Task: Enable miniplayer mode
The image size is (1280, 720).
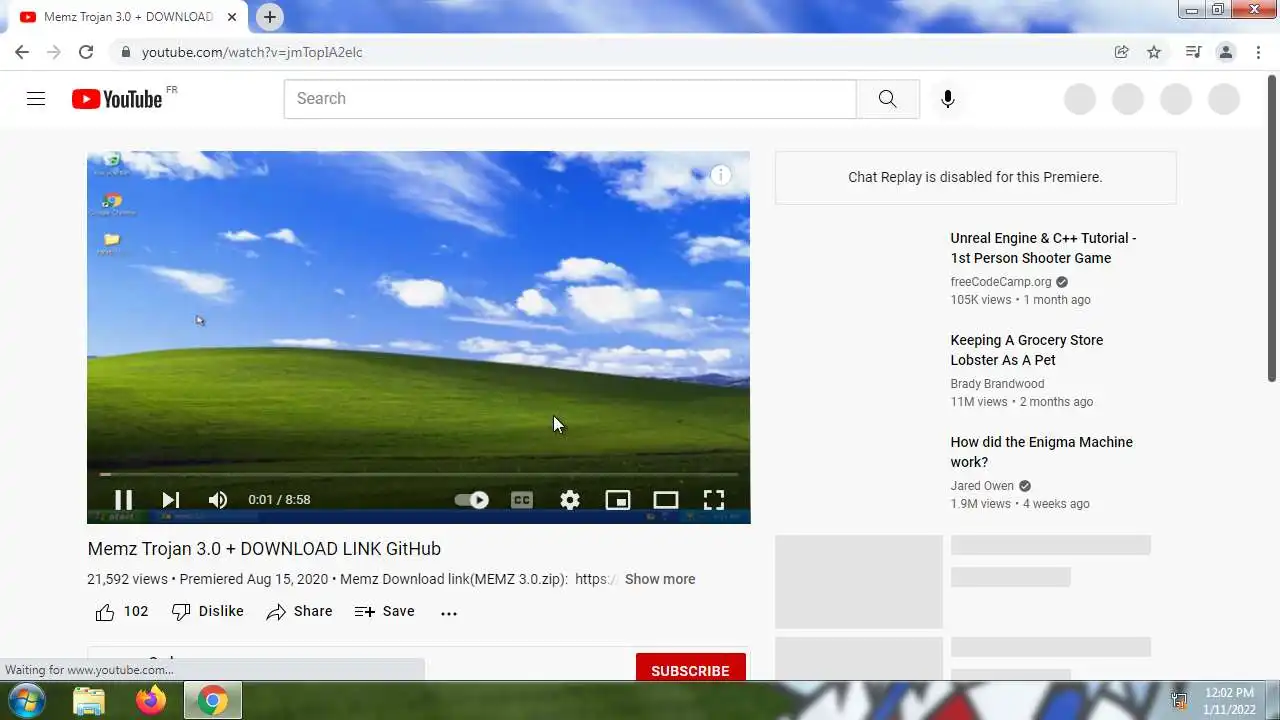Action: click(x=618, y=500)
